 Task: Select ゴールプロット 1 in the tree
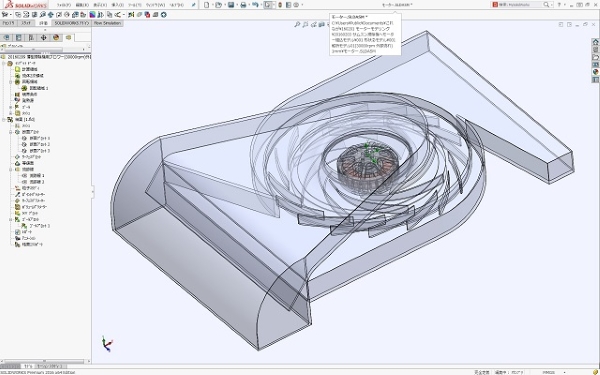pyautogui.click(x=40, y=226)
